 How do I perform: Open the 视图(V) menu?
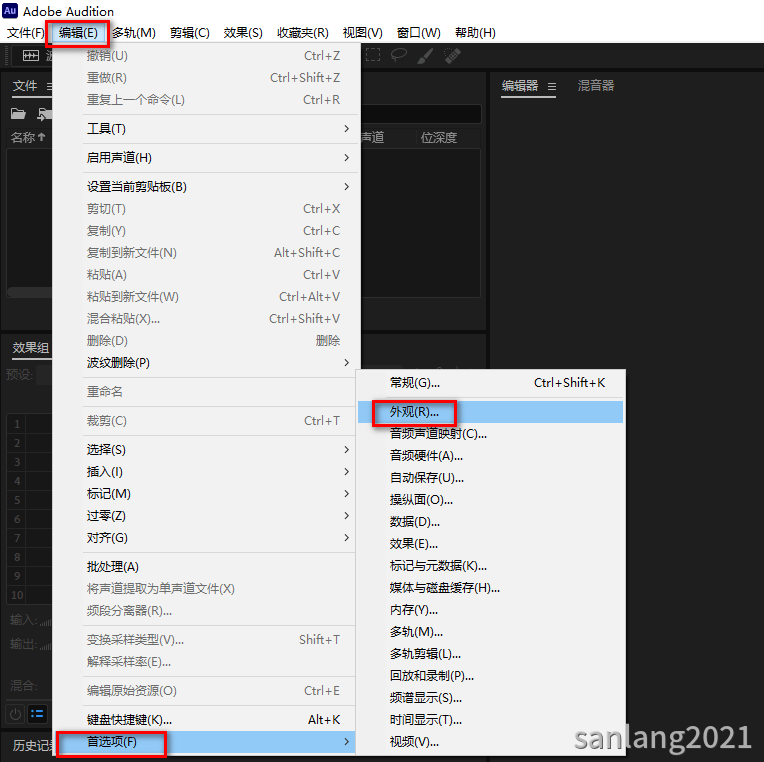coord(363,33)
